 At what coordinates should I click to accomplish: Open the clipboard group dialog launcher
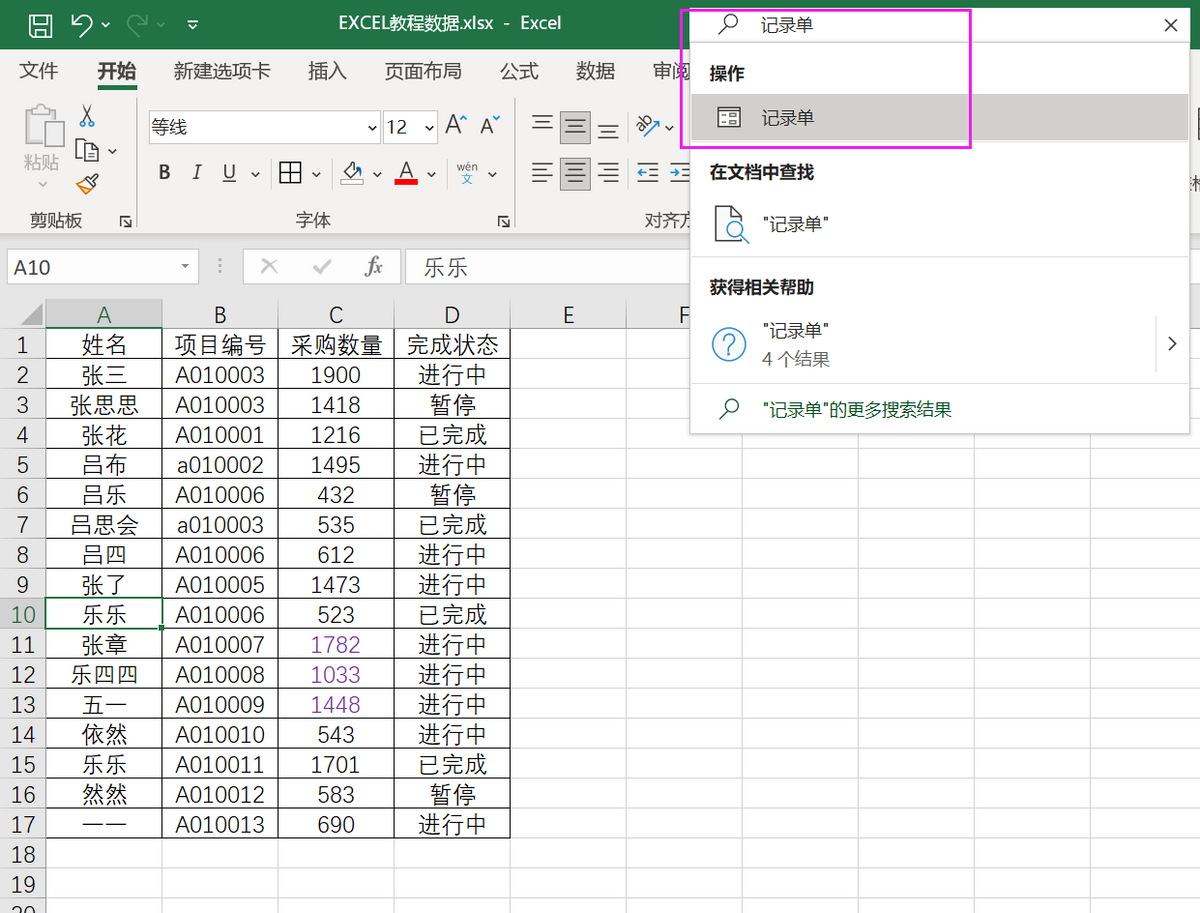(126, 220)
